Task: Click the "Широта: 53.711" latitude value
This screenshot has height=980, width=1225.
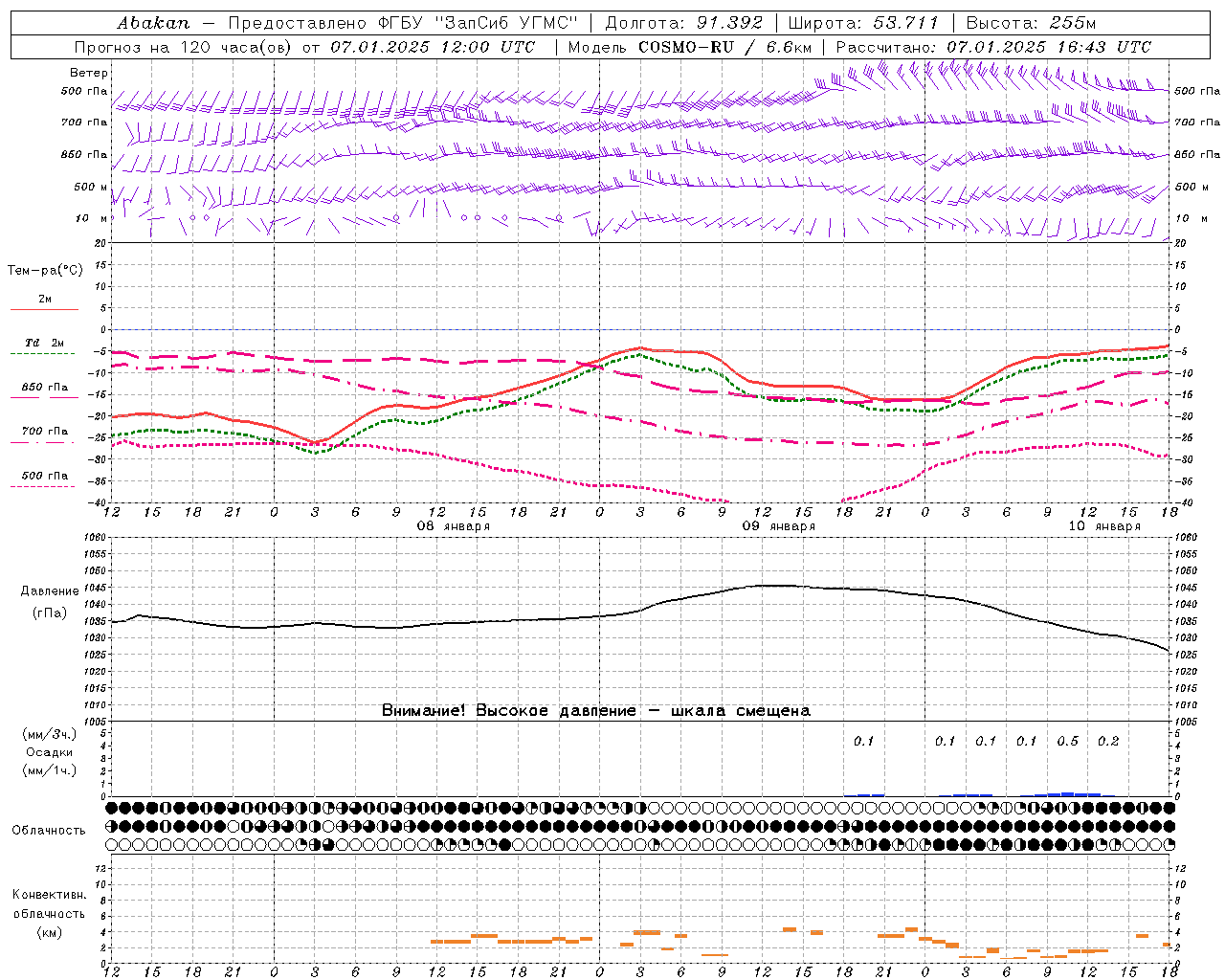Action: tap(863, 23)
